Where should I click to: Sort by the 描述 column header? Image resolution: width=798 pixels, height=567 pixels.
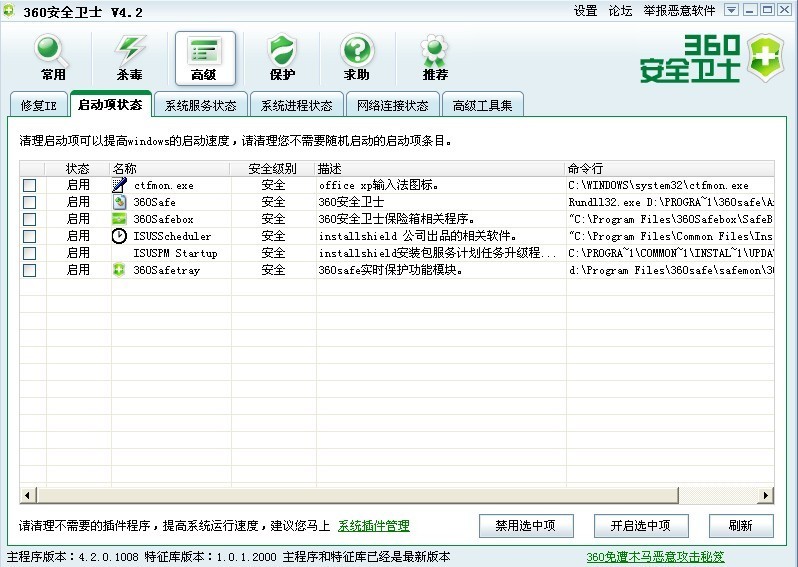[x=440, y=168]
